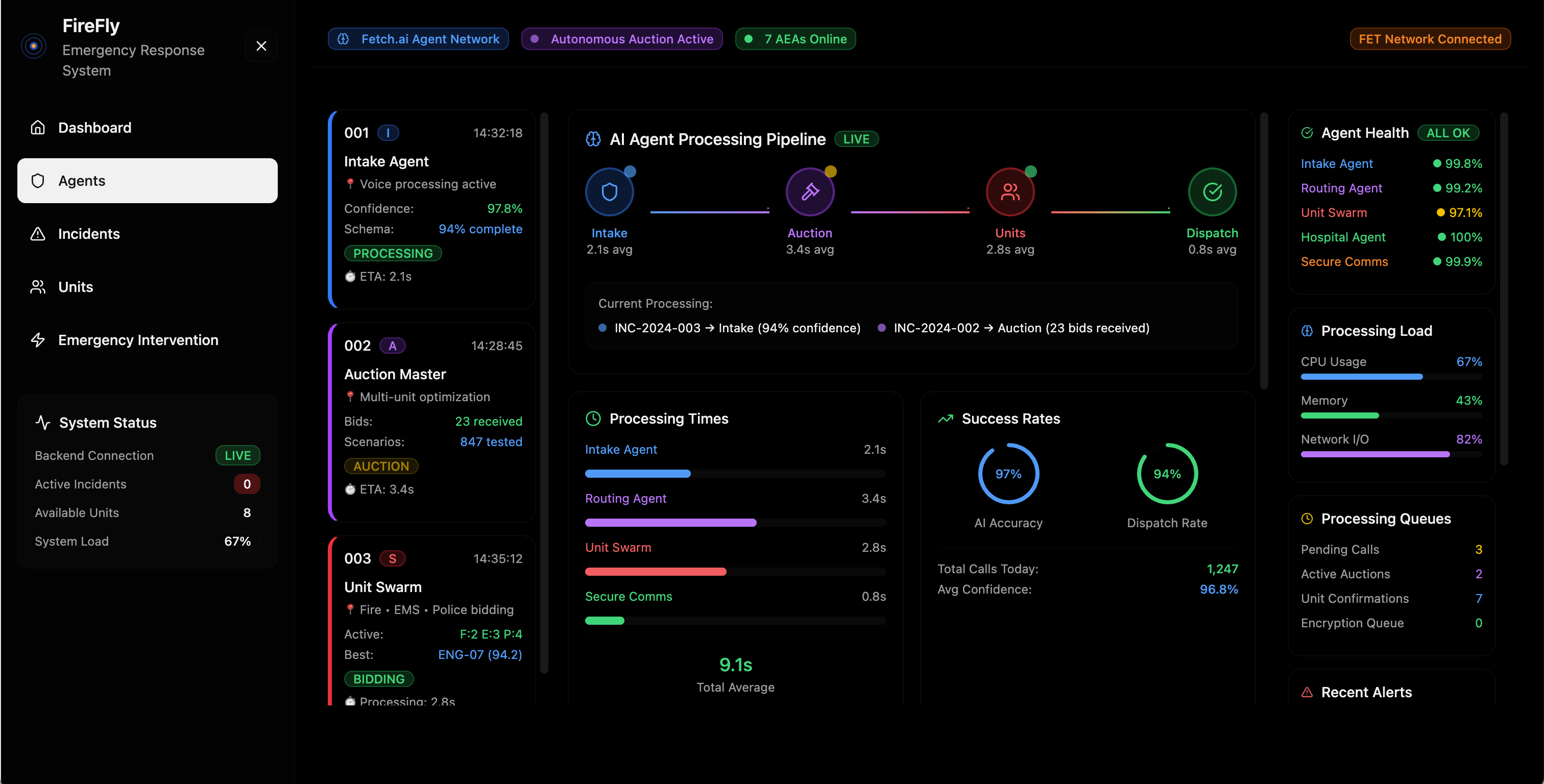Close the sidebar with the X button
The width and height of the screenshot is (1544, 784).
(261, 46)
